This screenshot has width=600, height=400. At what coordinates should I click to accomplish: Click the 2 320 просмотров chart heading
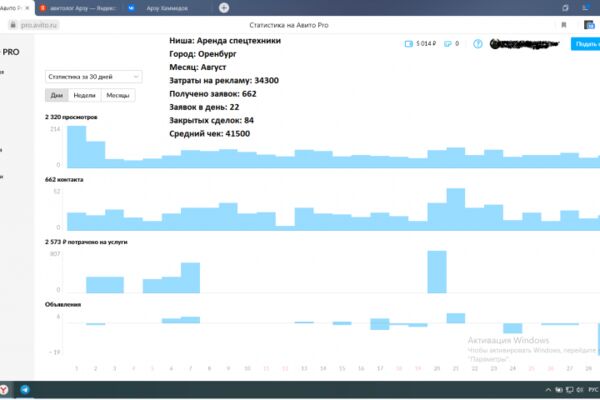71,117
